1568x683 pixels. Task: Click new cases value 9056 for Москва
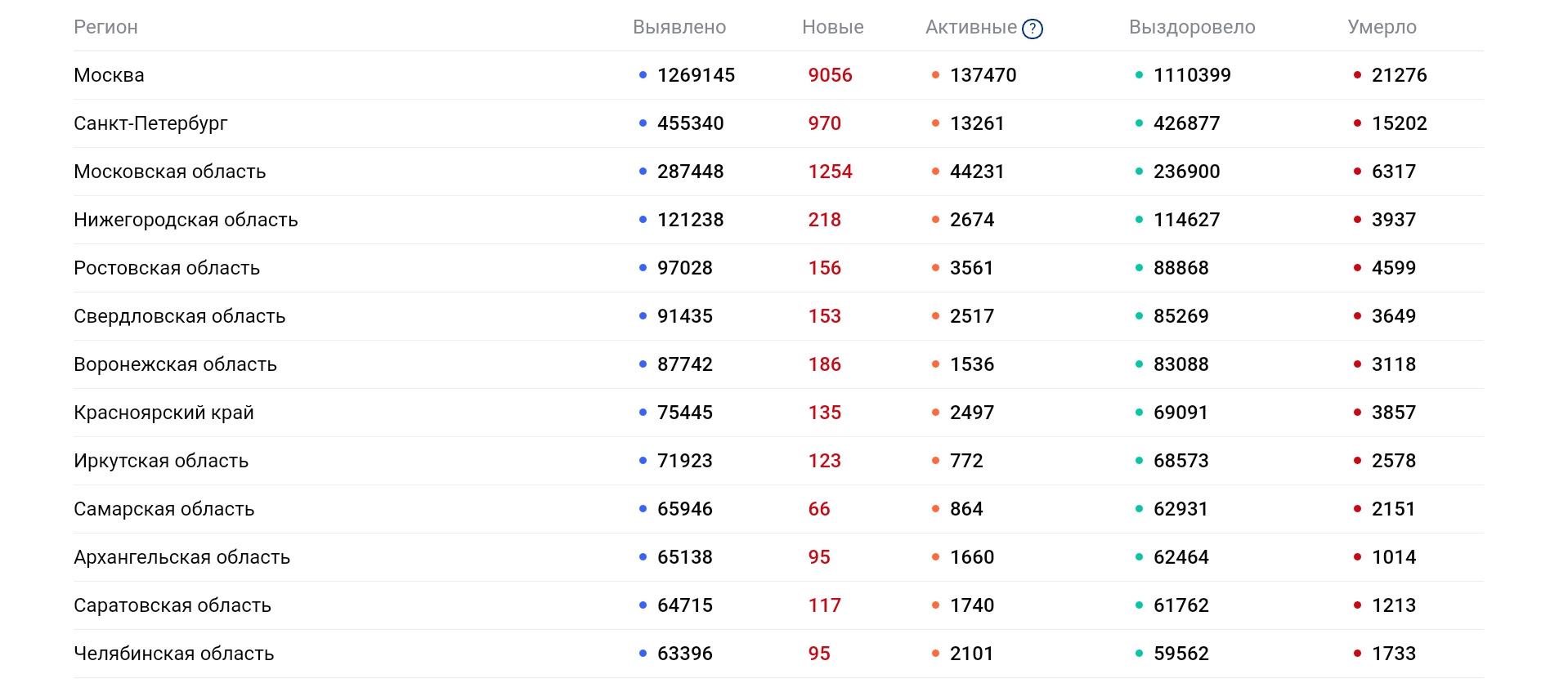click(830, 75)
